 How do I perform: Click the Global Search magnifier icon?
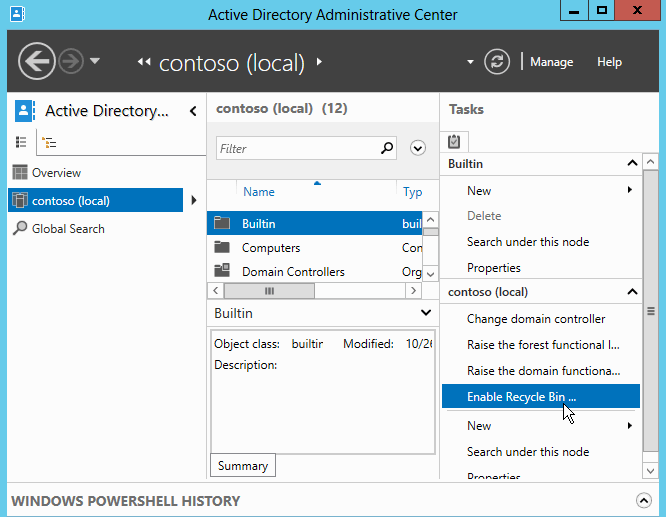(20, 228)
